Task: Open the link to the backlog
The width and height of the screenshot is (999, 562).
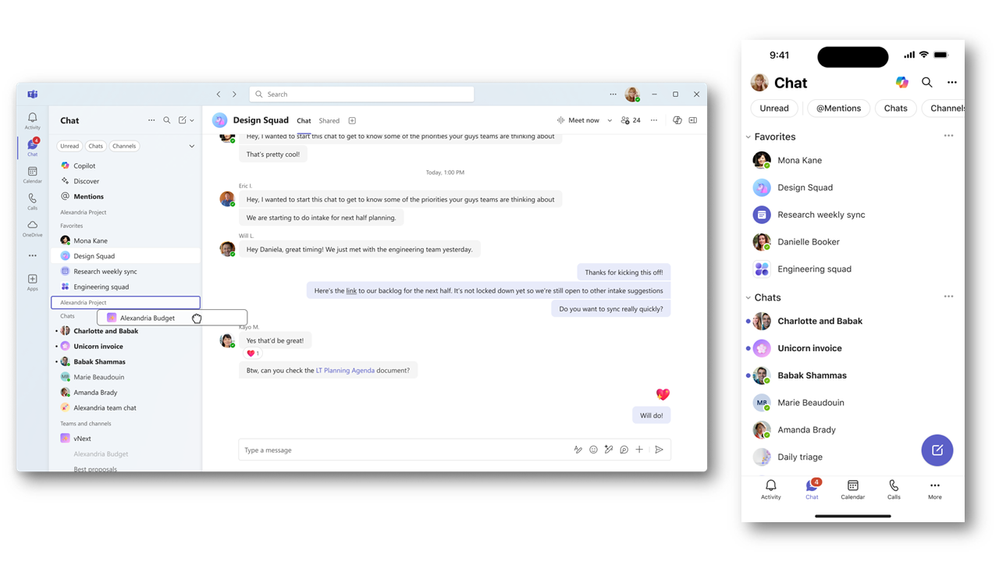Action: [x=351, y=291]
